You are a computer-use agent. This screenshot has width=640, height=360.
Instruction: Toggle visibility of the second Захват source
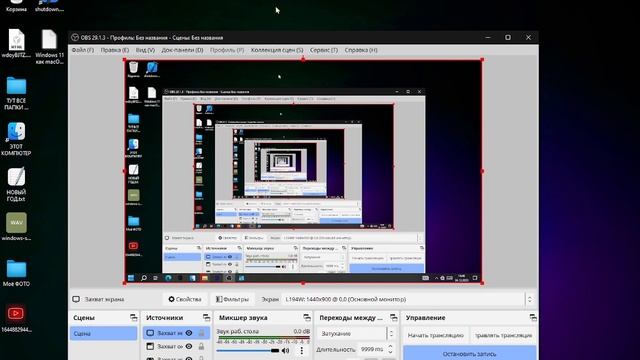(x=189, y=346)
